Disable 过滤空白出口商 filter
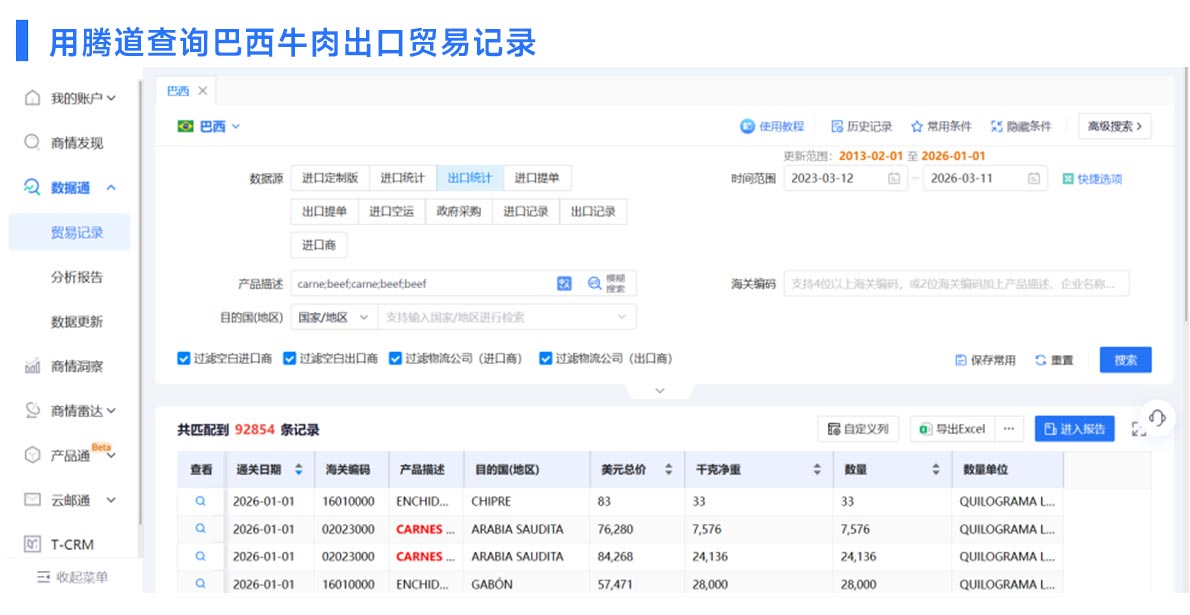This screenshot has width=1190, height=615. coord(289,357)
